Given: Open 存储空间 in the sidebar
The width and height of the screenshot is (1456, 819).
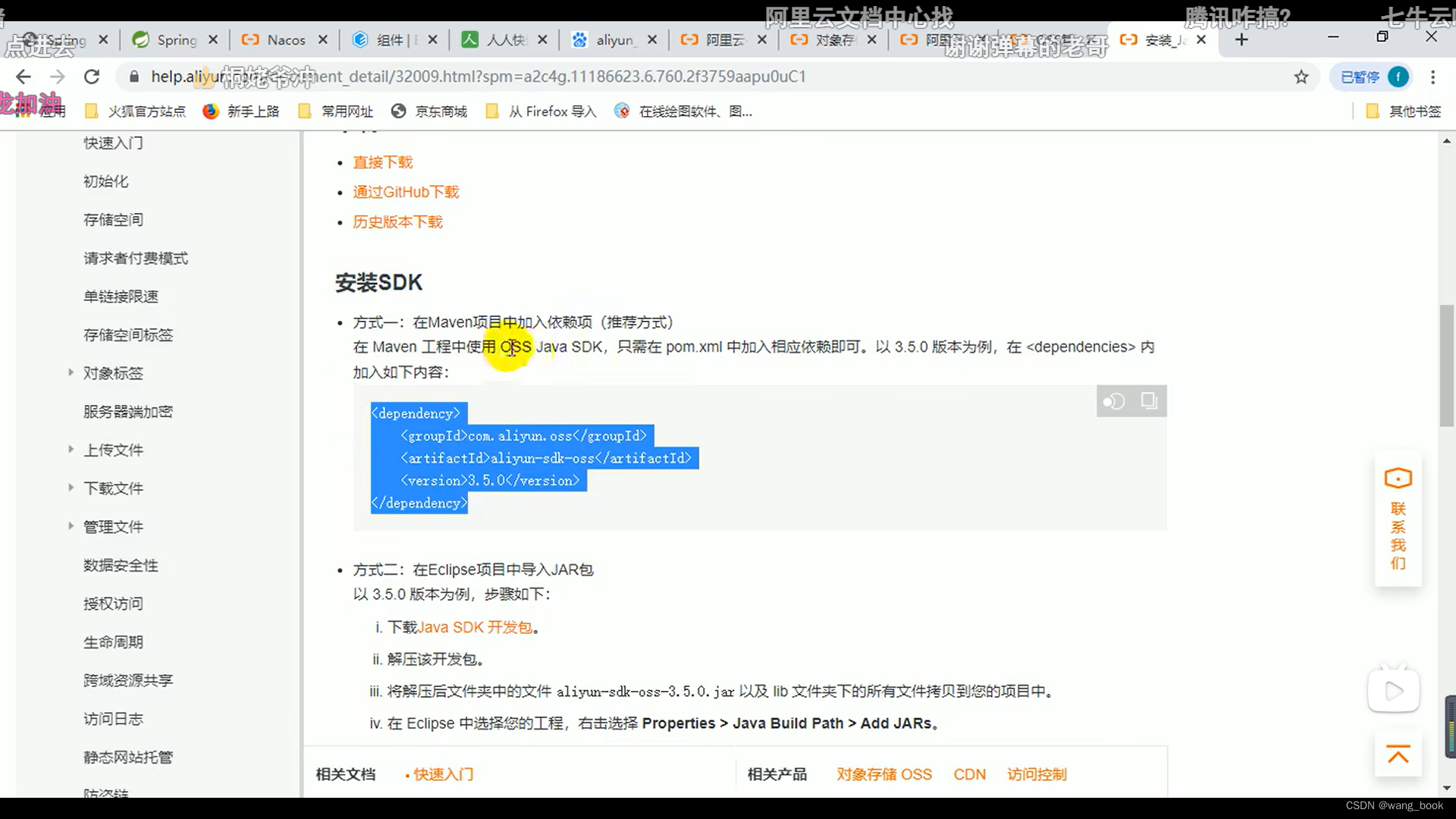Looking at the screenshot, I should [x=113, y=220].
